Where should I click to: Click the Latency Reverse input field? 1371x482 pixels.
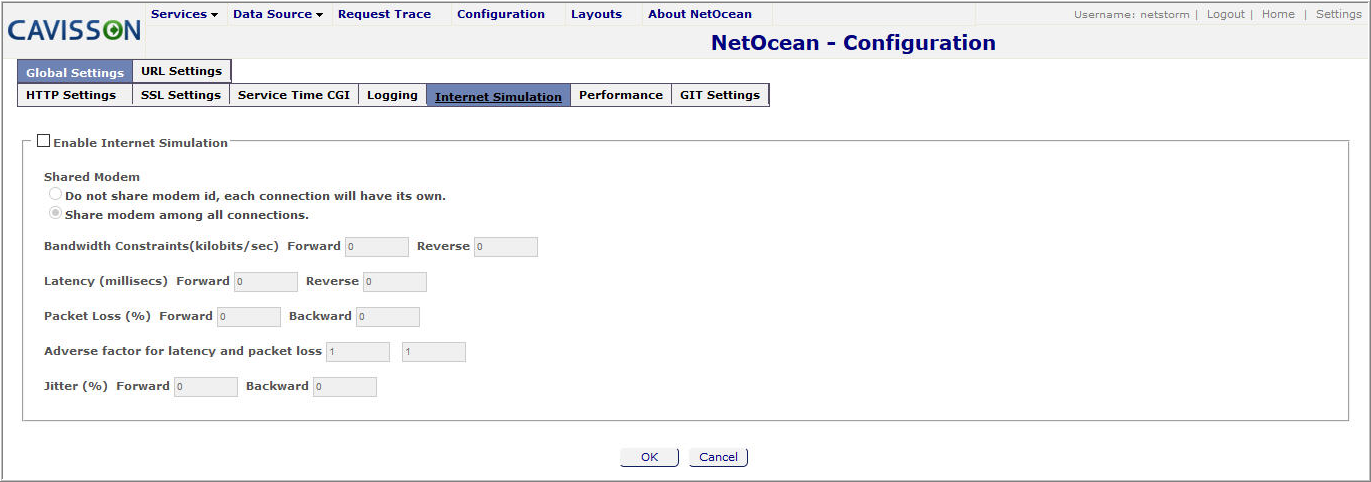point(395,282)
